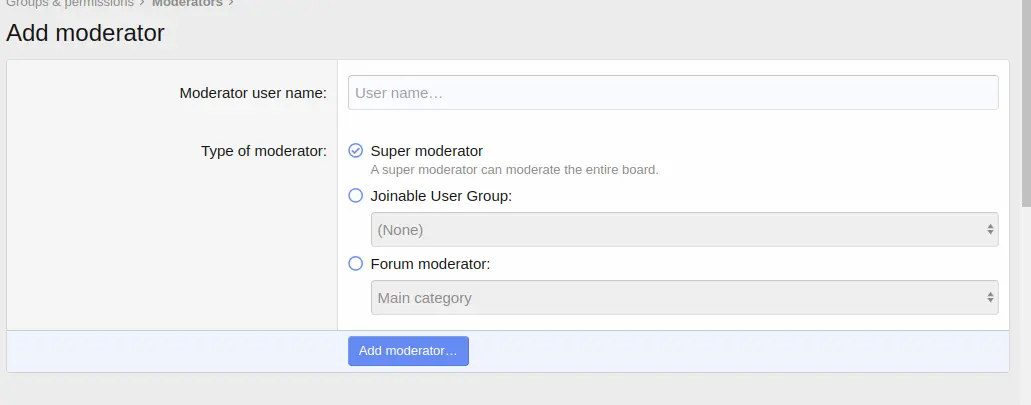Screen dimensions: 1031x405
Task: Click the super moderator description text
Action: [x=514, y=170]
